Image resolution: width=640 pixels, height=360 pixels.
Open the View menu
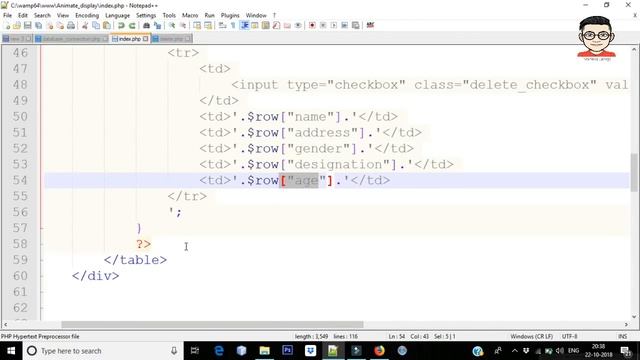click(63, 15)
